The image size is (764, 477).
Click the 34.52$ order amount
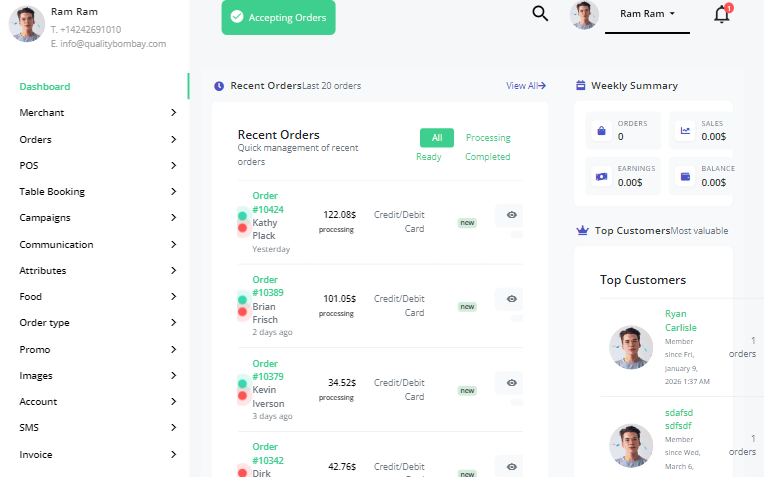pos(342,382)
